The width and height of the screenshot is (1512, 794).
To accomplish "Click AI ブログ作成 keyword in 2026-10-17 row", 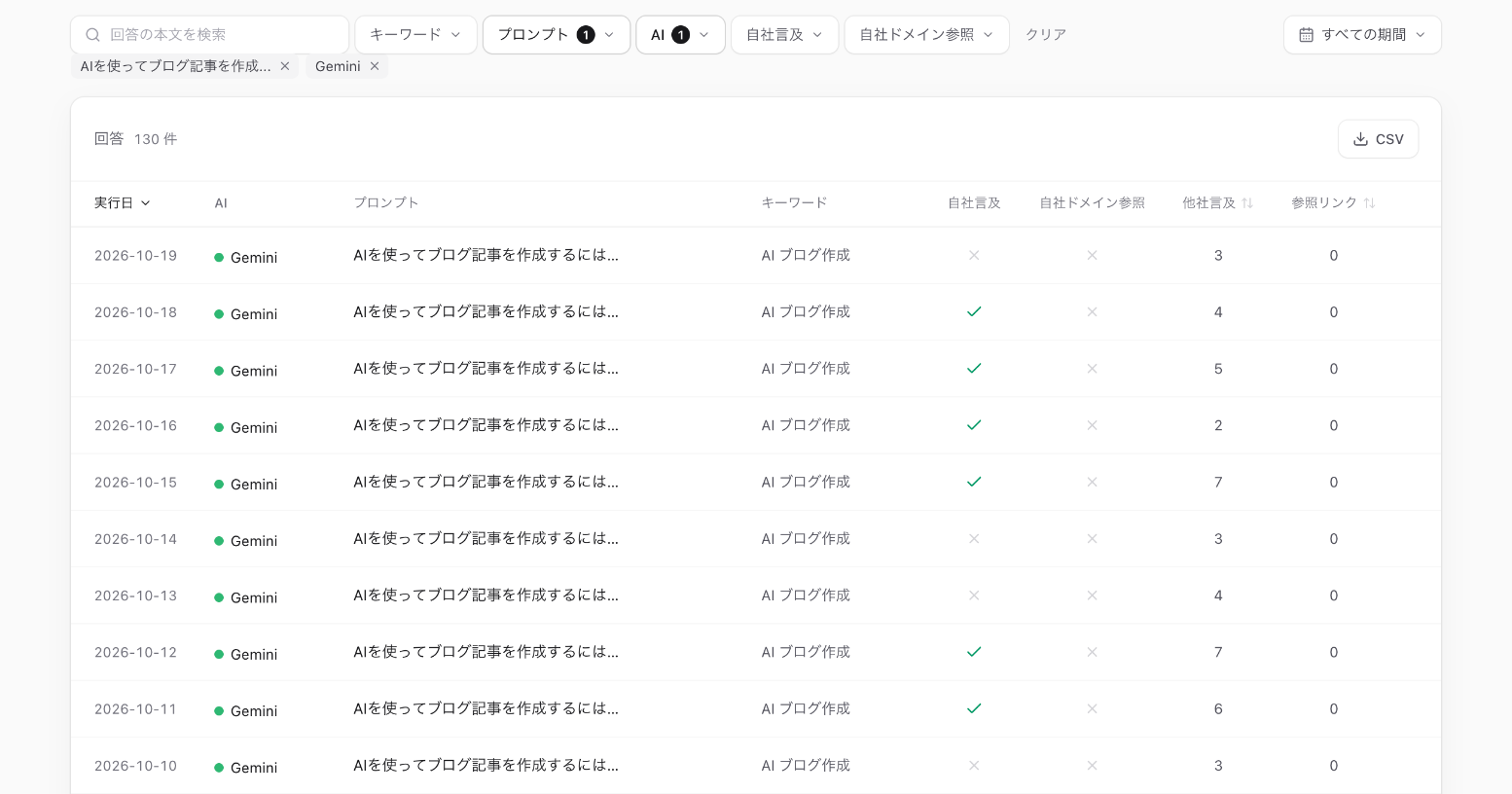I will (x=806, y=369).
